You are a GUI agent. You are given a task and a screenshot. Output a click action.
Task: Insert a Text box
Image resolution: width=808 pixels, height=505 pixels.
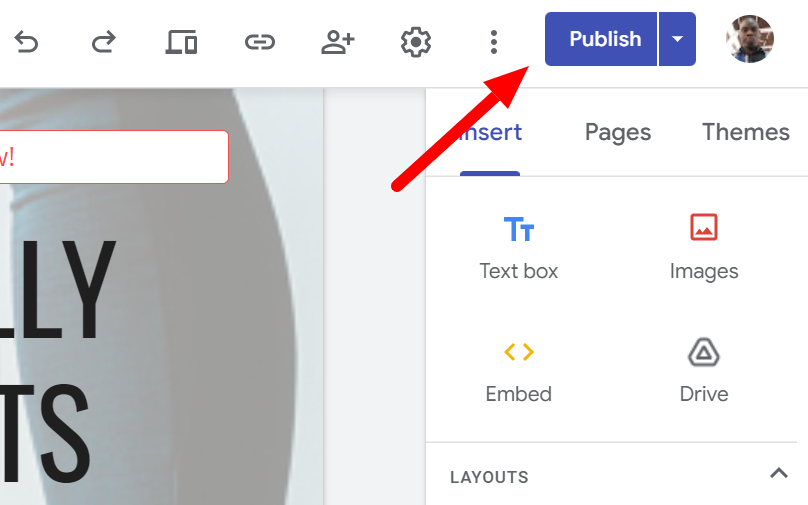tap(519, 248)
